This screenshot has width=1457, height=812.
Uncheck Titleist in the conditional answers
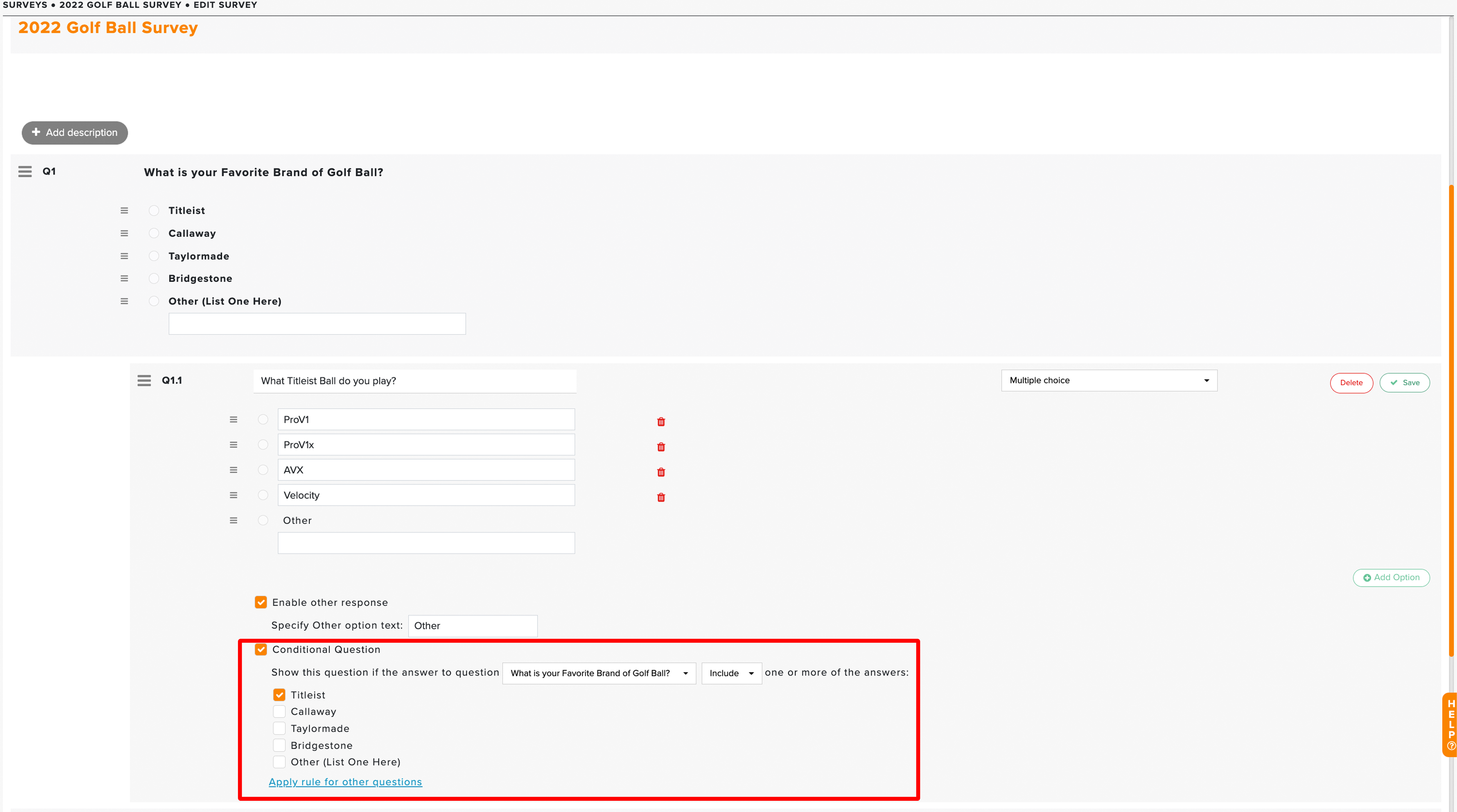click(x=279, y=695)
